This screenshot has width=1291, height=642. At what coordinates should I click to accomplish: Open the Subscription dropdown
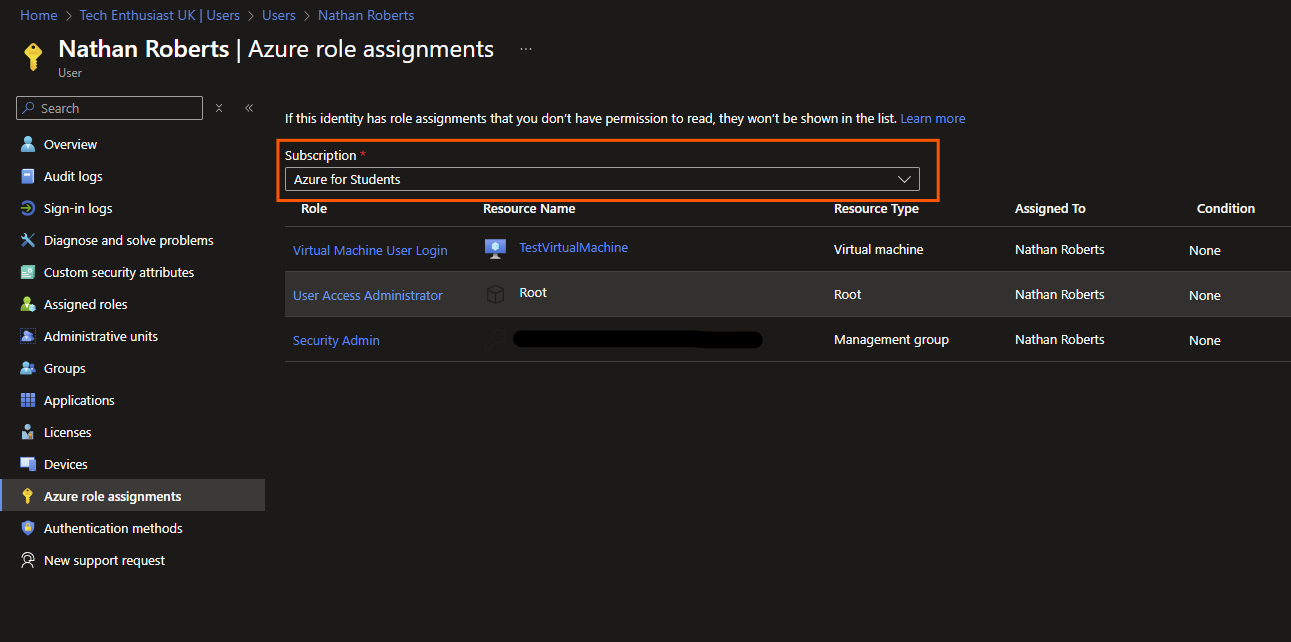pos(602,179)
